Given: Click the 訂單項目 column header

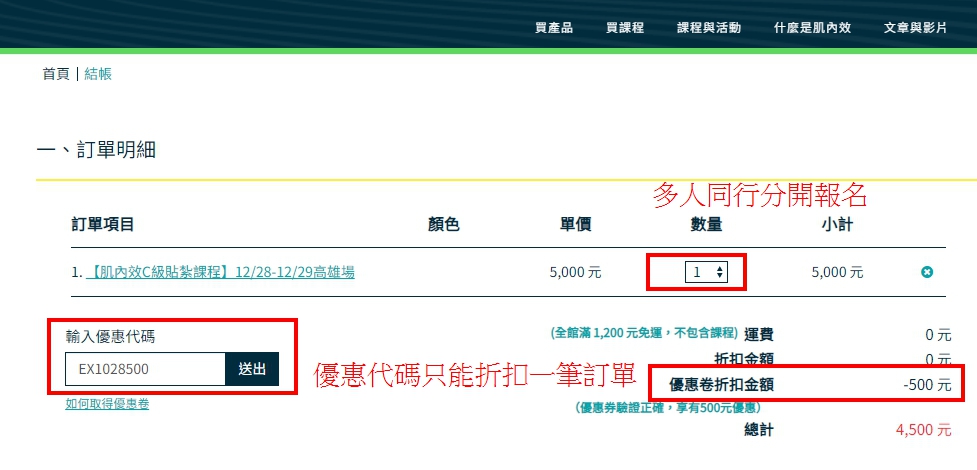Looking at the screenshot, I should coord(103,224).
